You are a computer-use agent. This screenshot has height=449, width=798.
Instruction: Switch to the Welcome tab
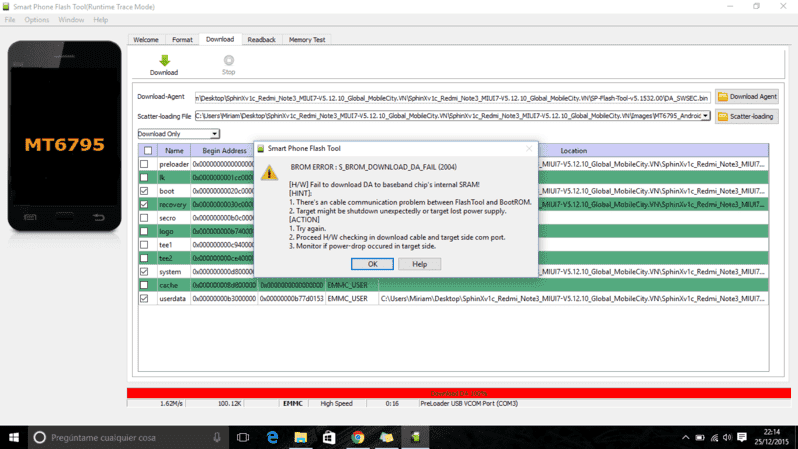[x=146, y=40]
